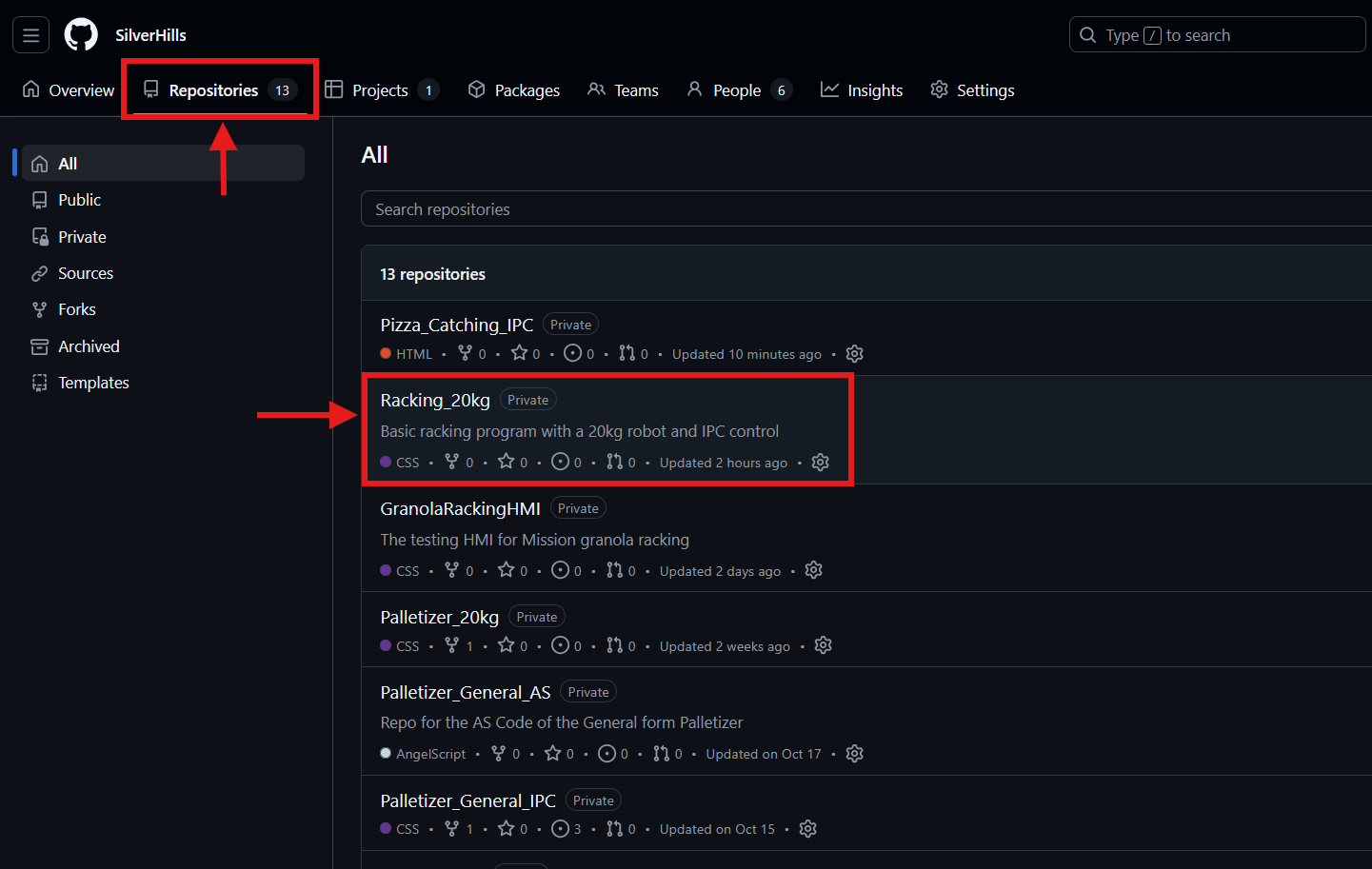
Task: Show Templates repositories
Action: click(163, 383)
